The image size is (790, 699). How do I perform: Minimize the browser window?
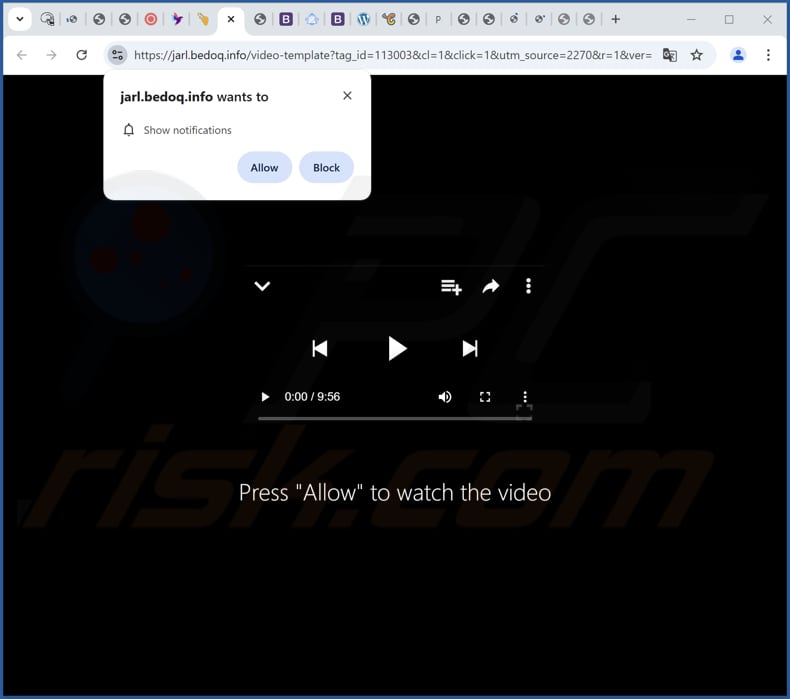(x=691, y=19)
